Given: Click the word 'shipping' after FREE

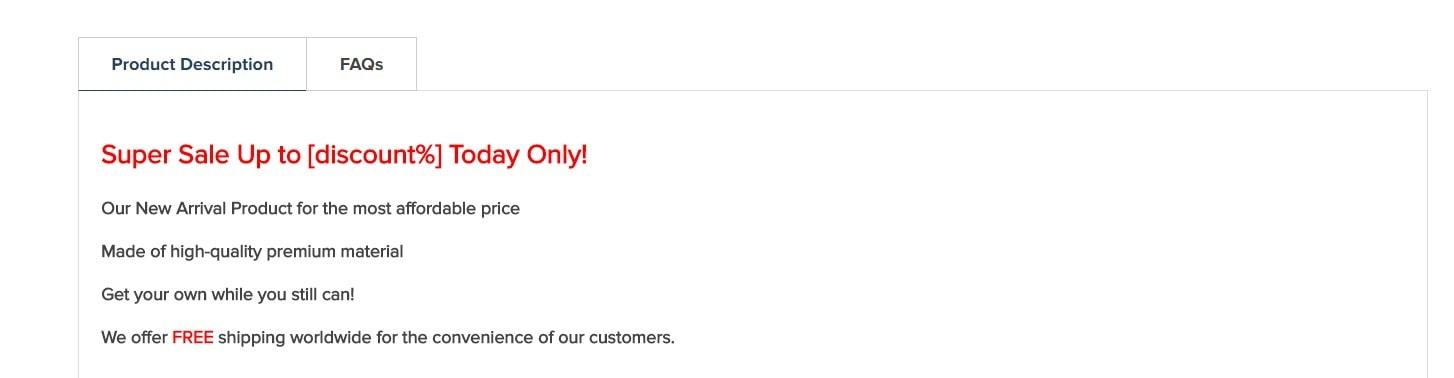Looking at the screenshot, I should click(x=252, y=338).
